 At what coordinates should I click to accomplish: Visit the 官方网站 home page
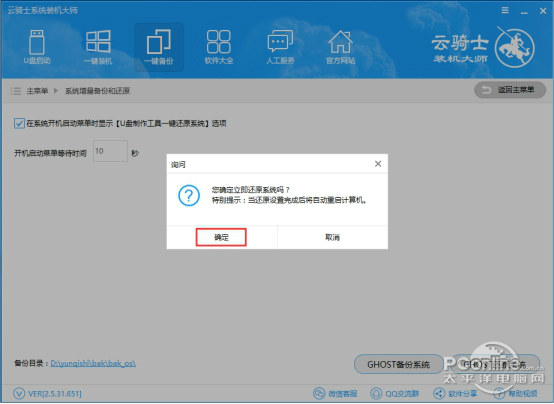tap(340, 47)
